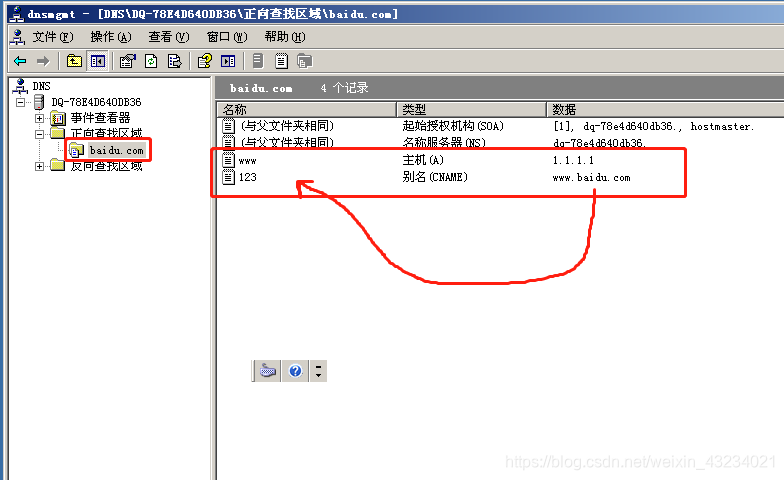Click the www.baidu.com data cell

click(x=592, y=178)
